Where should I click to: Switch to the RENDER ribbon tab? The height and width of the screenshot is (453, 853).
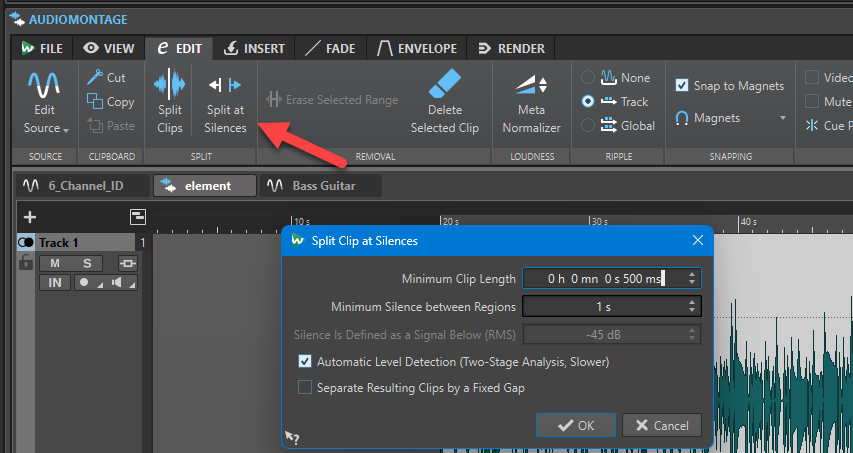[511, 48]
